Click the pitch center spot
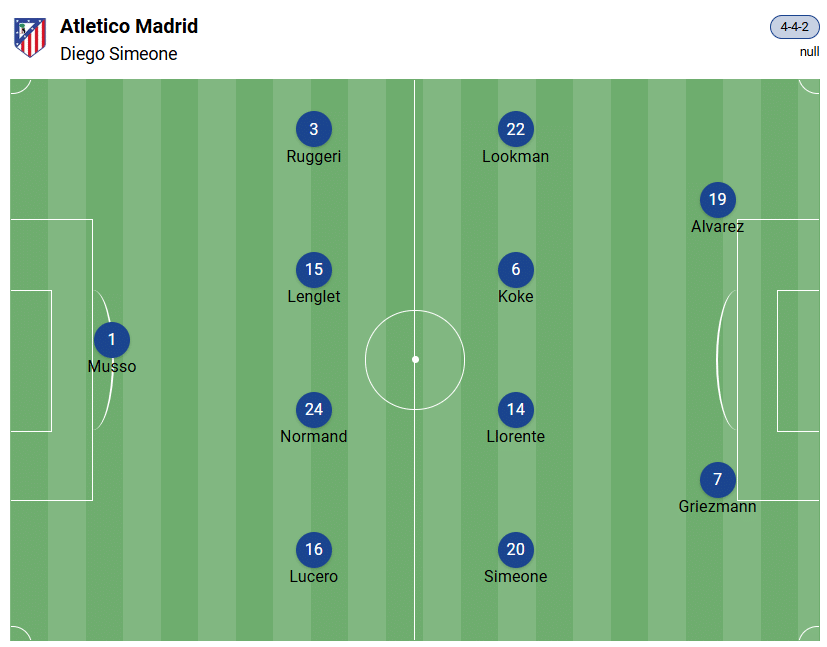The image size is (827, 647). pos(415,359)
